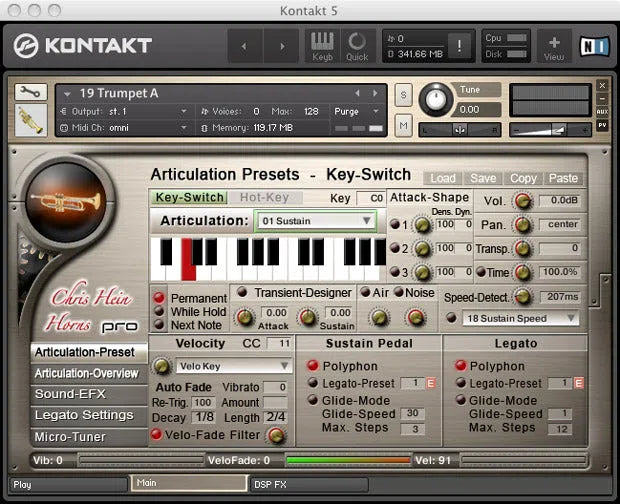The height and width of the screenshot is (504, 620).
Task: Click the Key C0 value field
Action: (x=370, y=198)
